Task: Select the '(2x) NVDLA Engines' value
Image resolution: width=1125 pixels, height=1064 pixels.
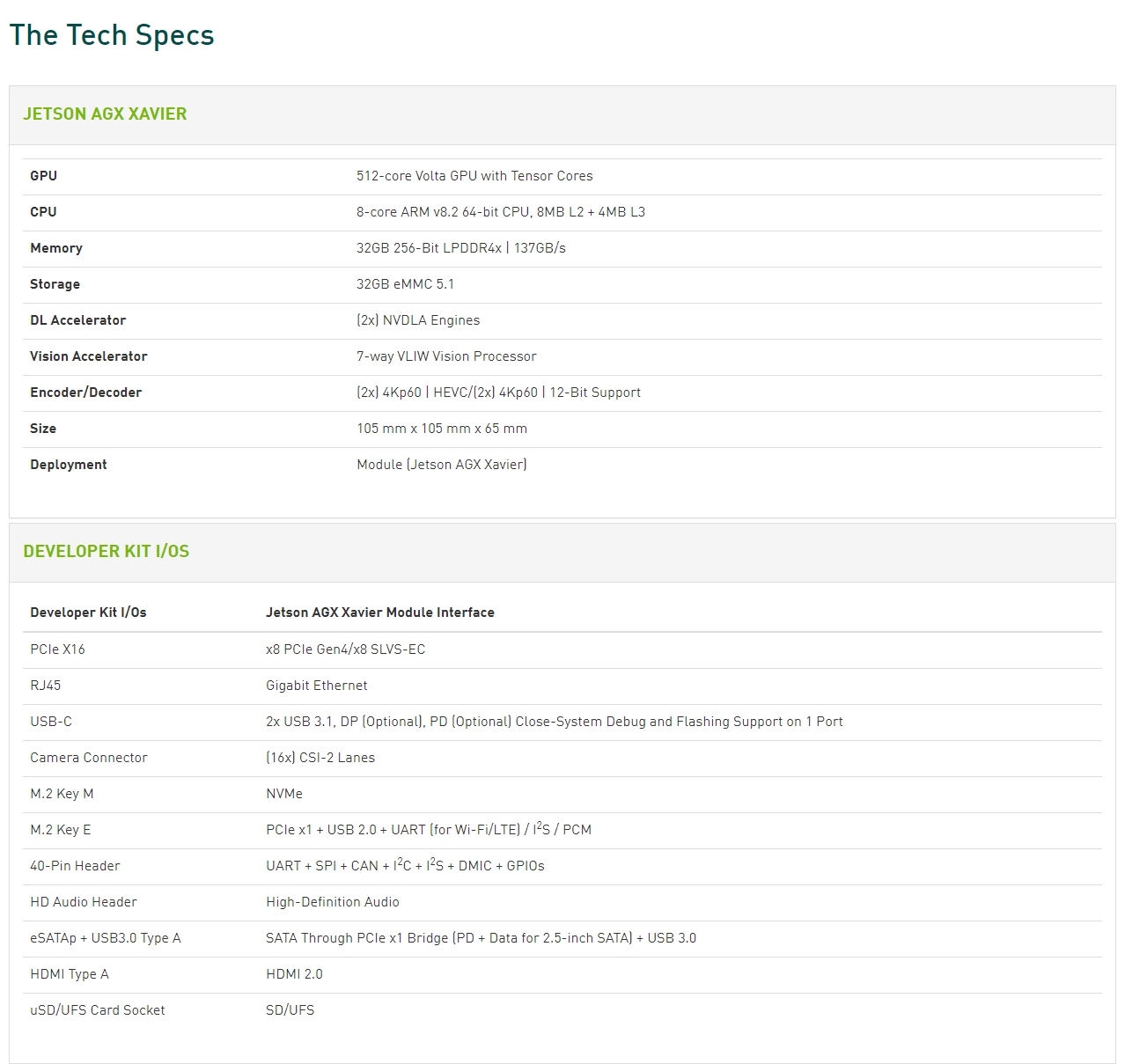Action: tap(418, 320)
